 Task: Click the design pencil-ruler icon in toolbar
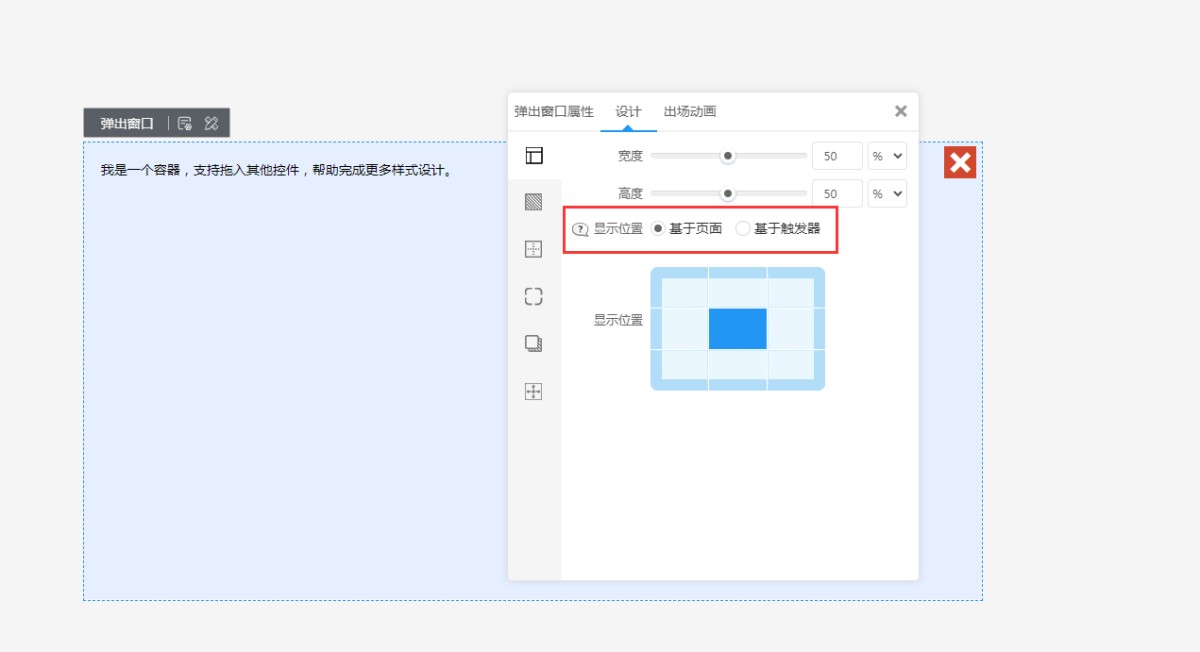coord(211,123)
